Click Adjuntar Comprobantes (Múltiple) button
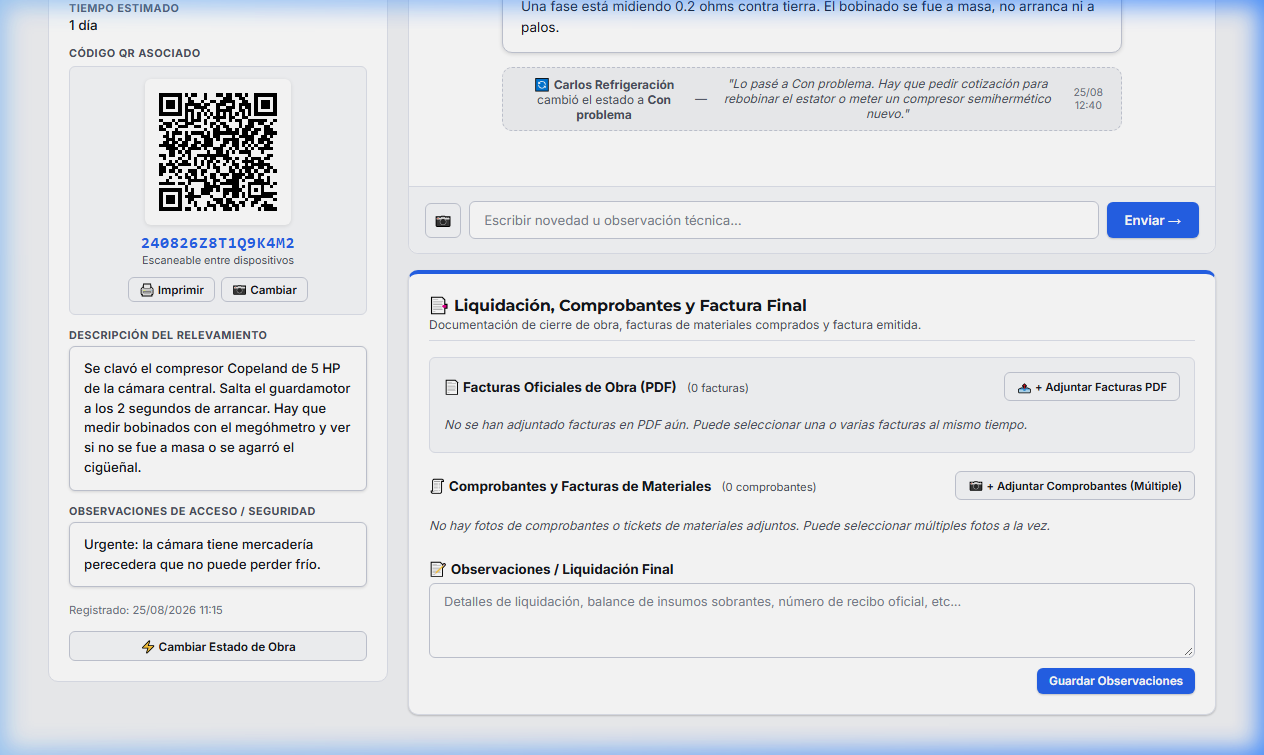Screen dimensions: 1264x755 (x=1074, y=486)
